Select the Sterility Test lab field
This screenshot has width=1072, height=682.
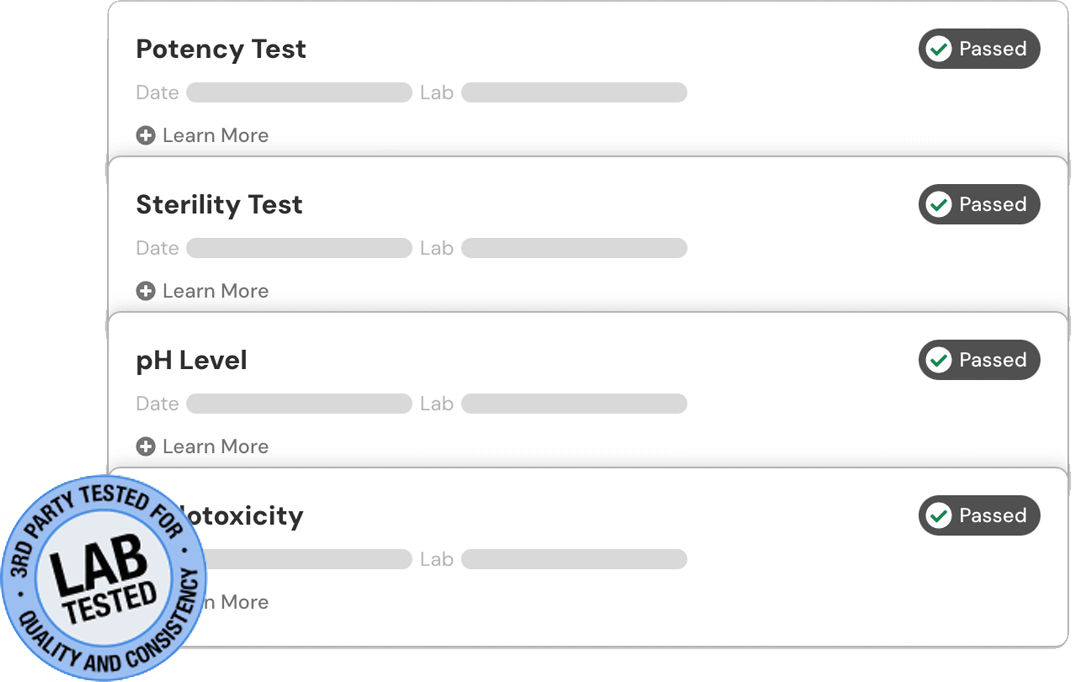(574, 248)
